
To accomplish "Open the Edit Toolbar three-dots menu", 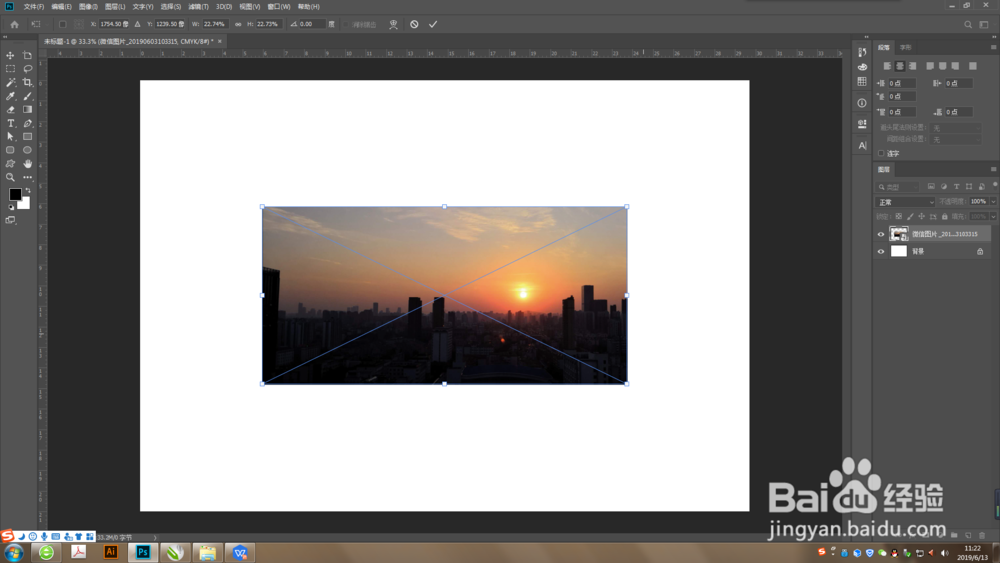I will click(27, 178).
